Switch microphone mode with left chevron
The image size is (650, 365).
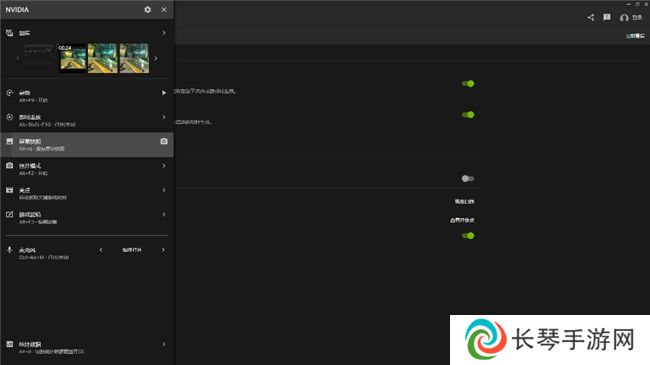pos(101,250)
